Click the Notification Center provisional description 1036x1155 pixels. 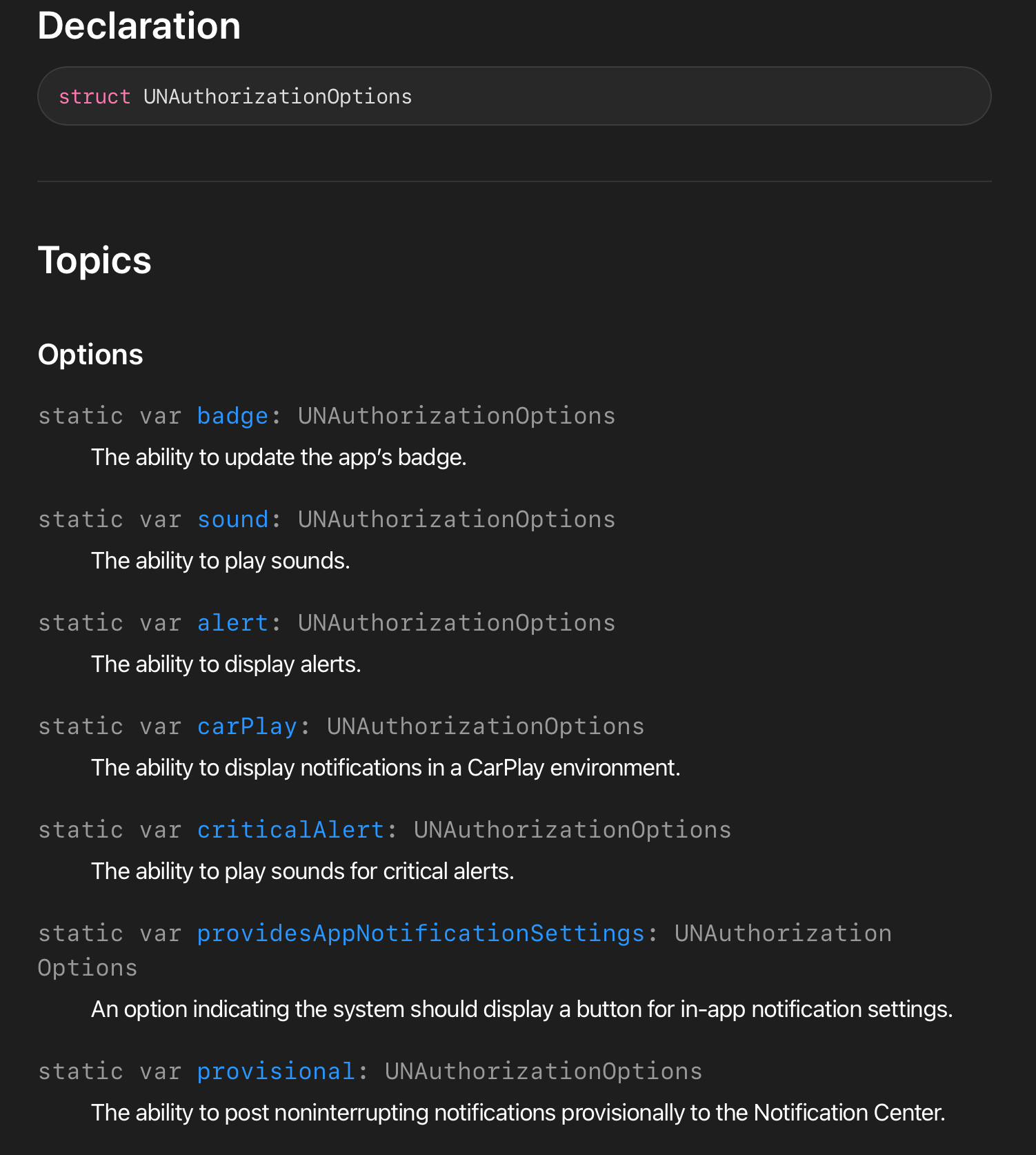coord(518,1113)
